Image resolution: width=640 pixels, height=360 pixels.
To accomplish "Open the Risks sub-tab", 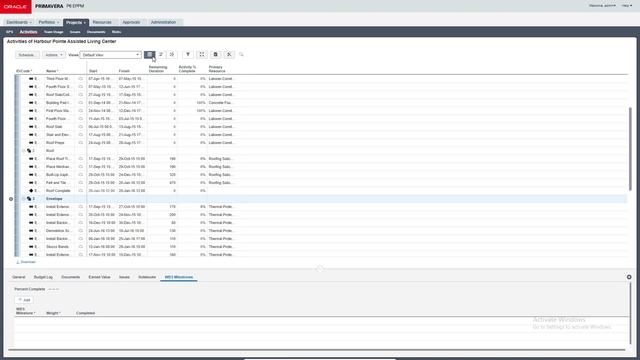I will coord(116,32).
